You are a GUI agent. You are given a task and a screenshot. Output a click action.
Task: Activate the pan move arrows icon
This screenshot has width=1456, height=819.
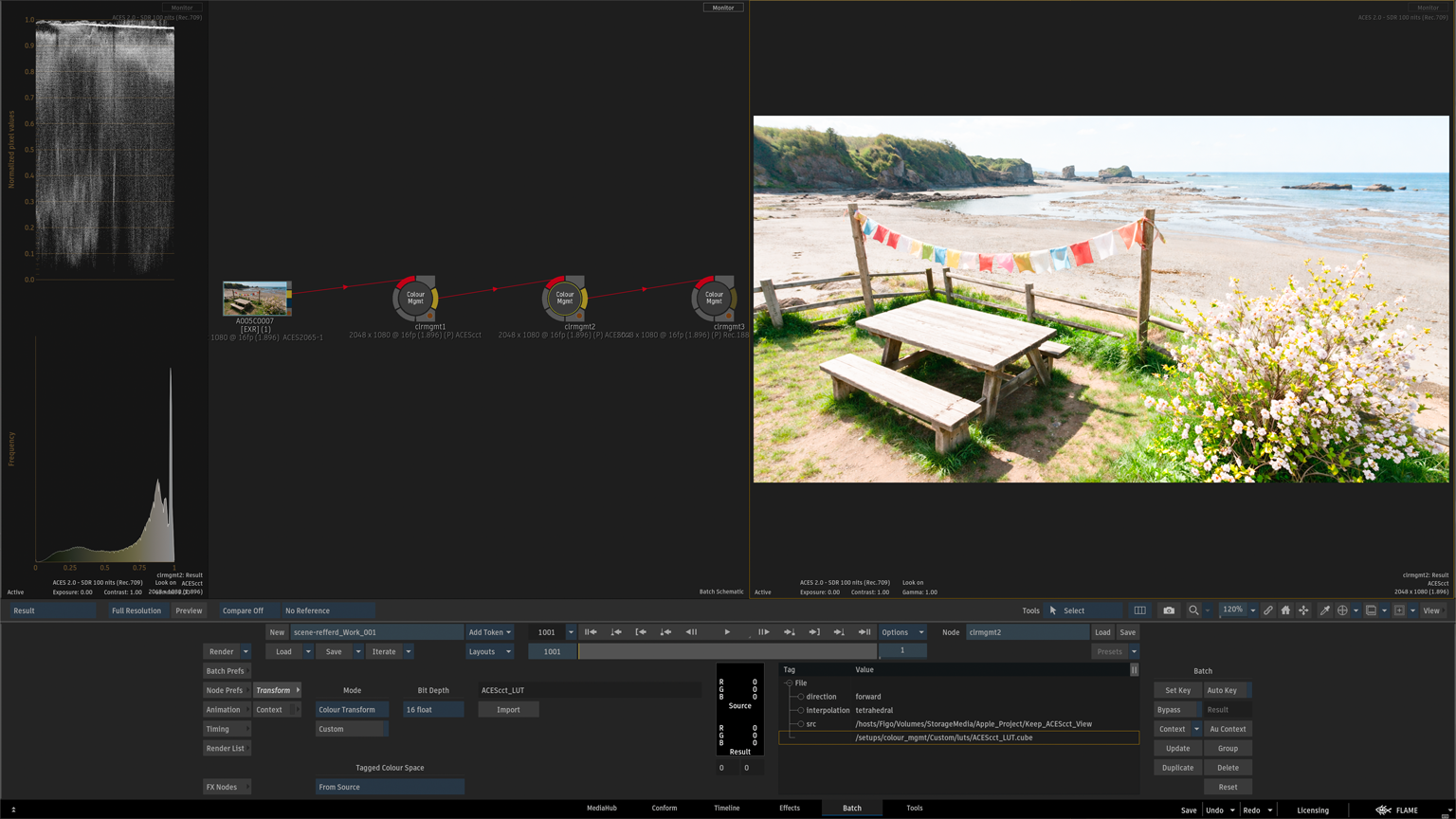point(1303,610)
